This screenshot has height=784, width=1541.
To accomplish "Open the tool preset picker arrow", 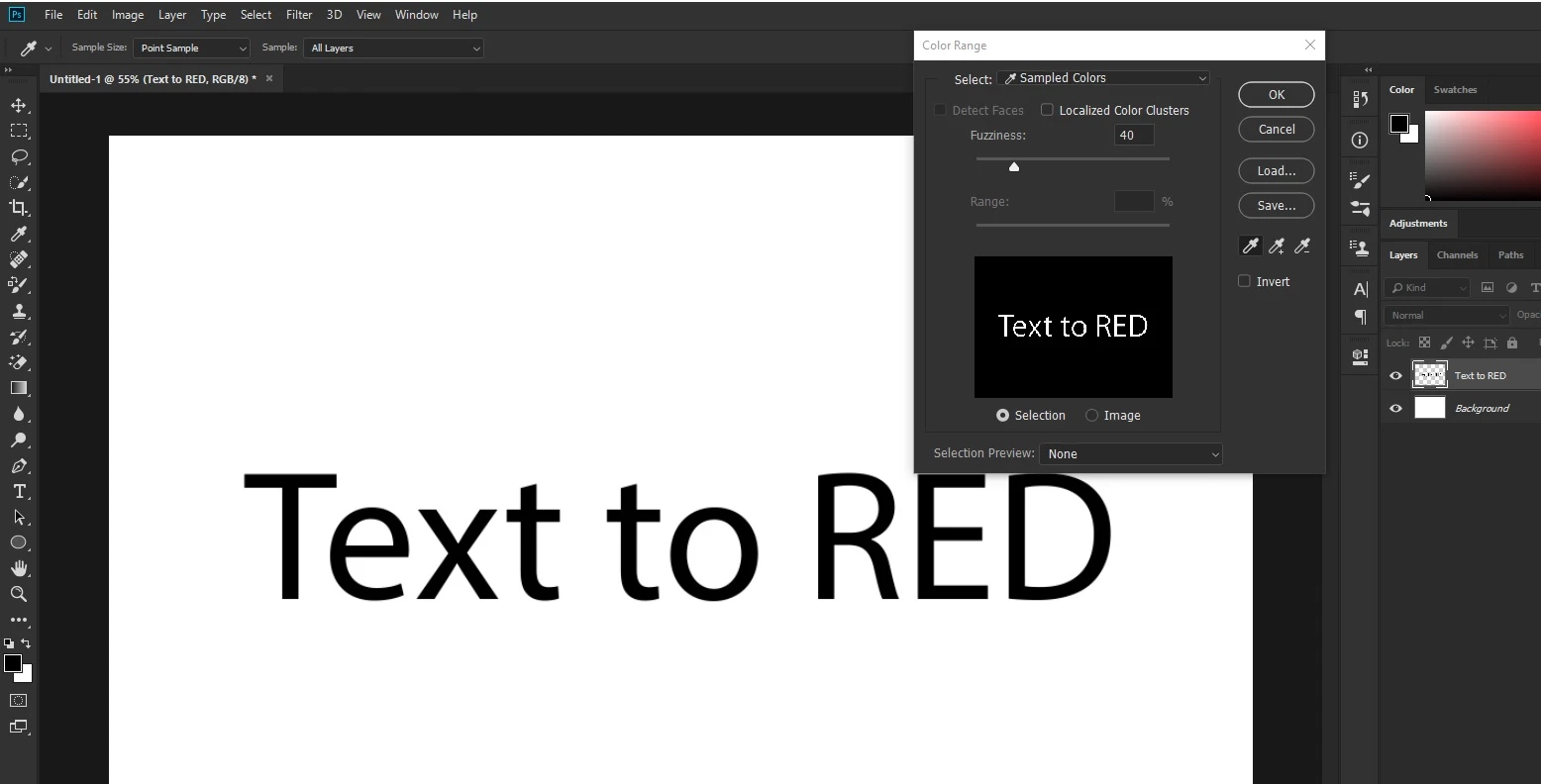I will point(49,49).
